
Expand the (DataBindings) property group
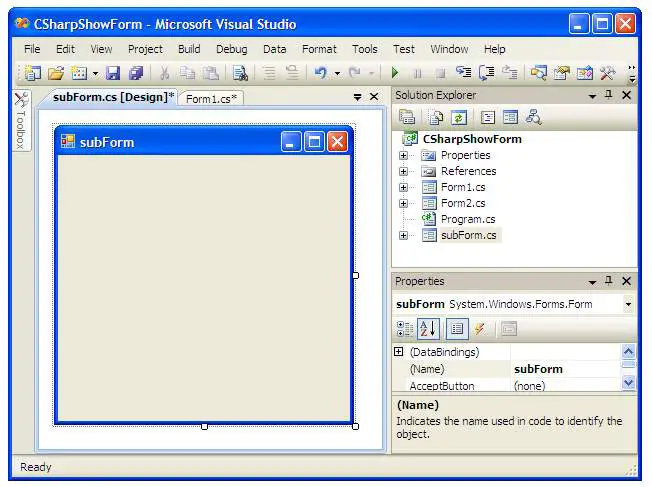pyautogui.click(x=399, y=352)
